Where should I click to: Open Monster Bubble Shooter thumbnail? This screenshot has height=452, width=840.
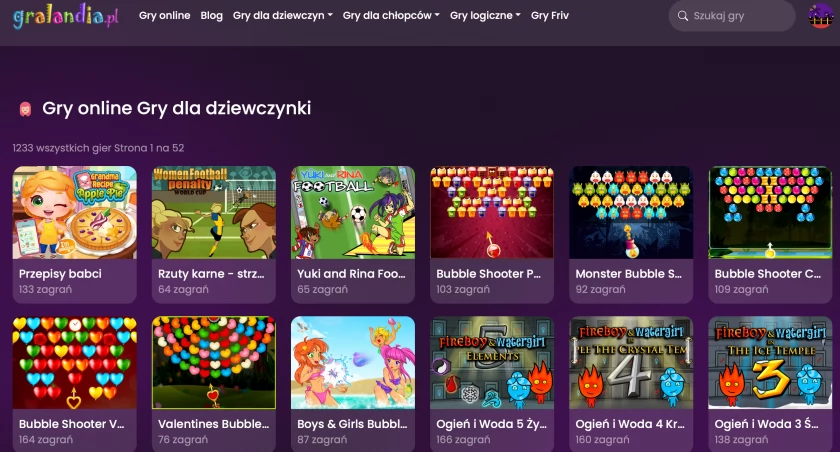(x=631, y=213)
